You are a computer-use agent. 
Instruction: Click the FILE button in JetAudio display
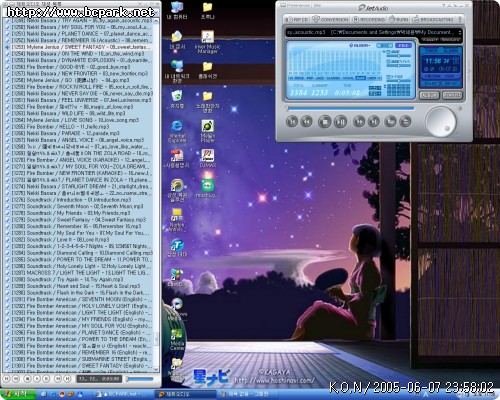[403, 45]
